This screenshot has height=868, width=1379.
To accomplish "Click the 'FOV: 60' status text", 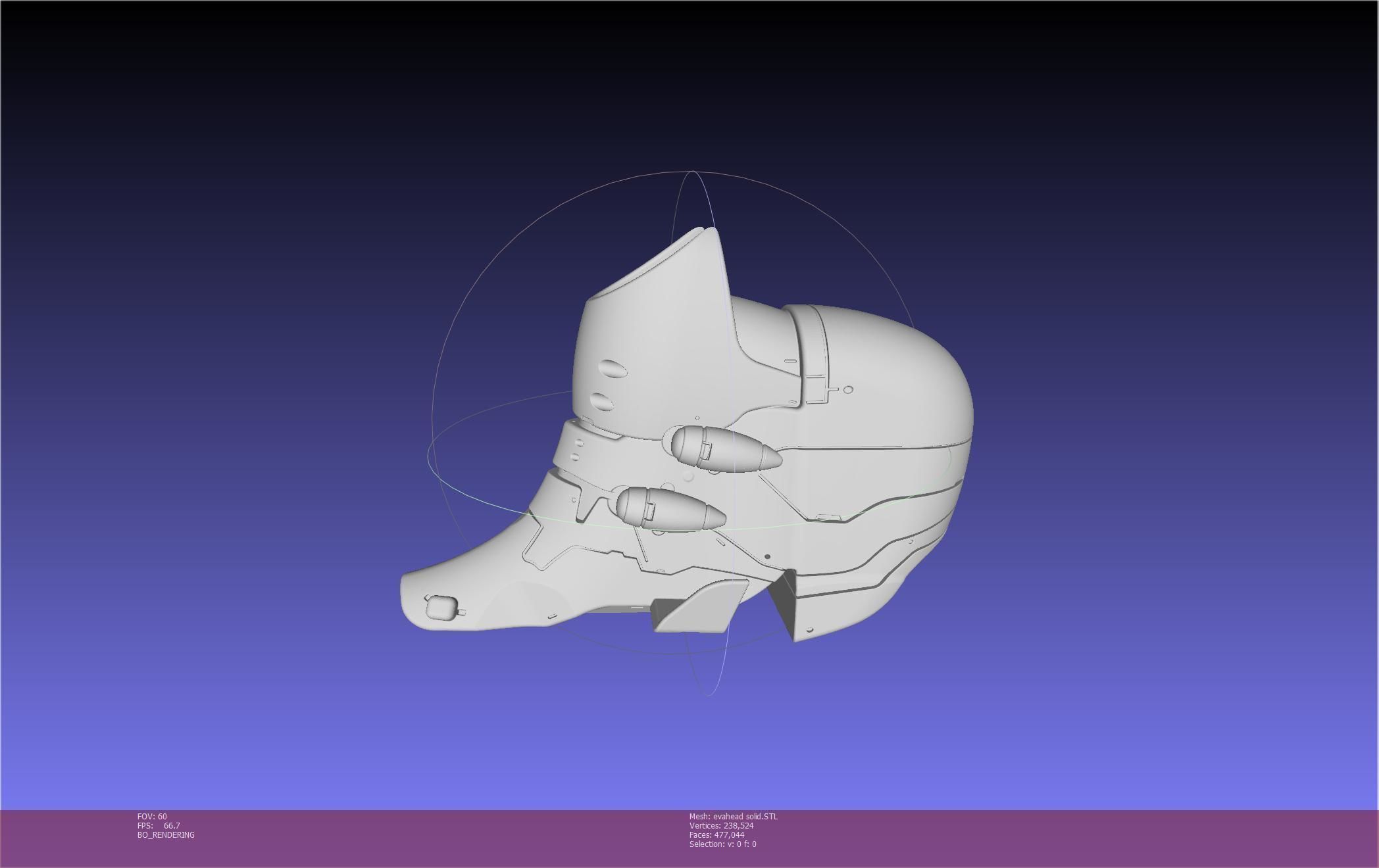I will tap(152, 816).
